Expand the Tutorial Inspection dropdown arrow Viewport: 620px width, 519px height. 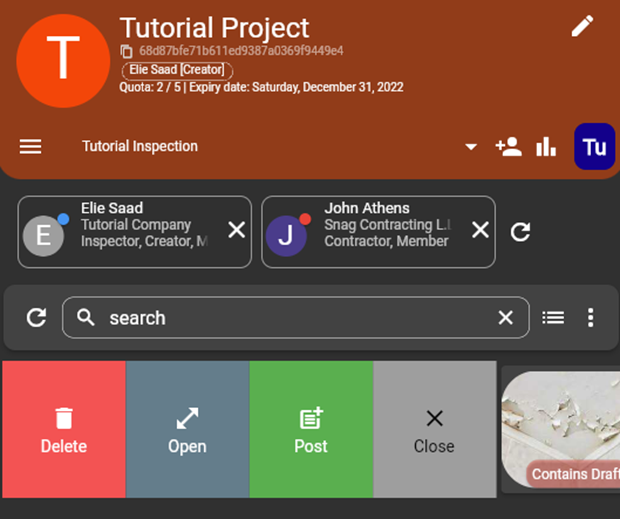471,147
